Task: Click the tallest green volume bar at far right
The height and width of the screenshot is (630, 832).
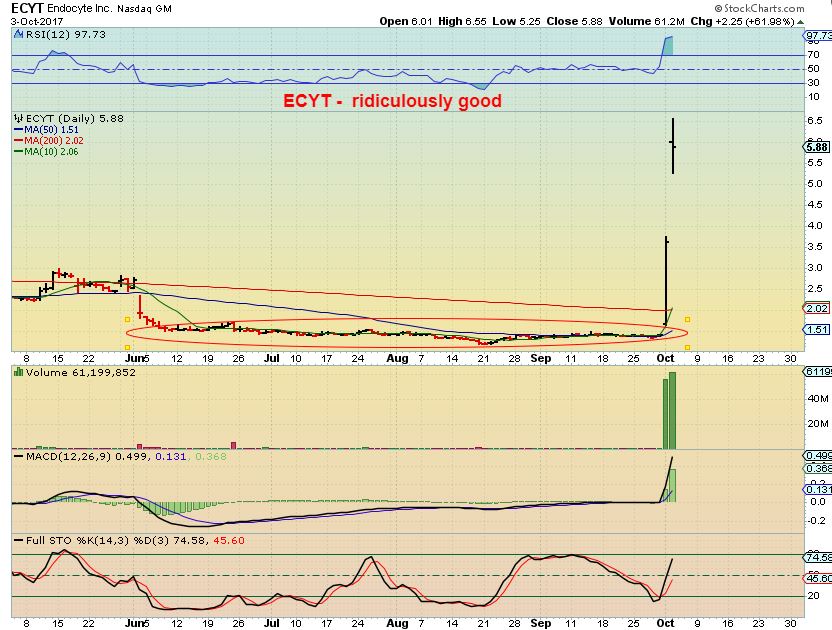Action: pos(673,410)
